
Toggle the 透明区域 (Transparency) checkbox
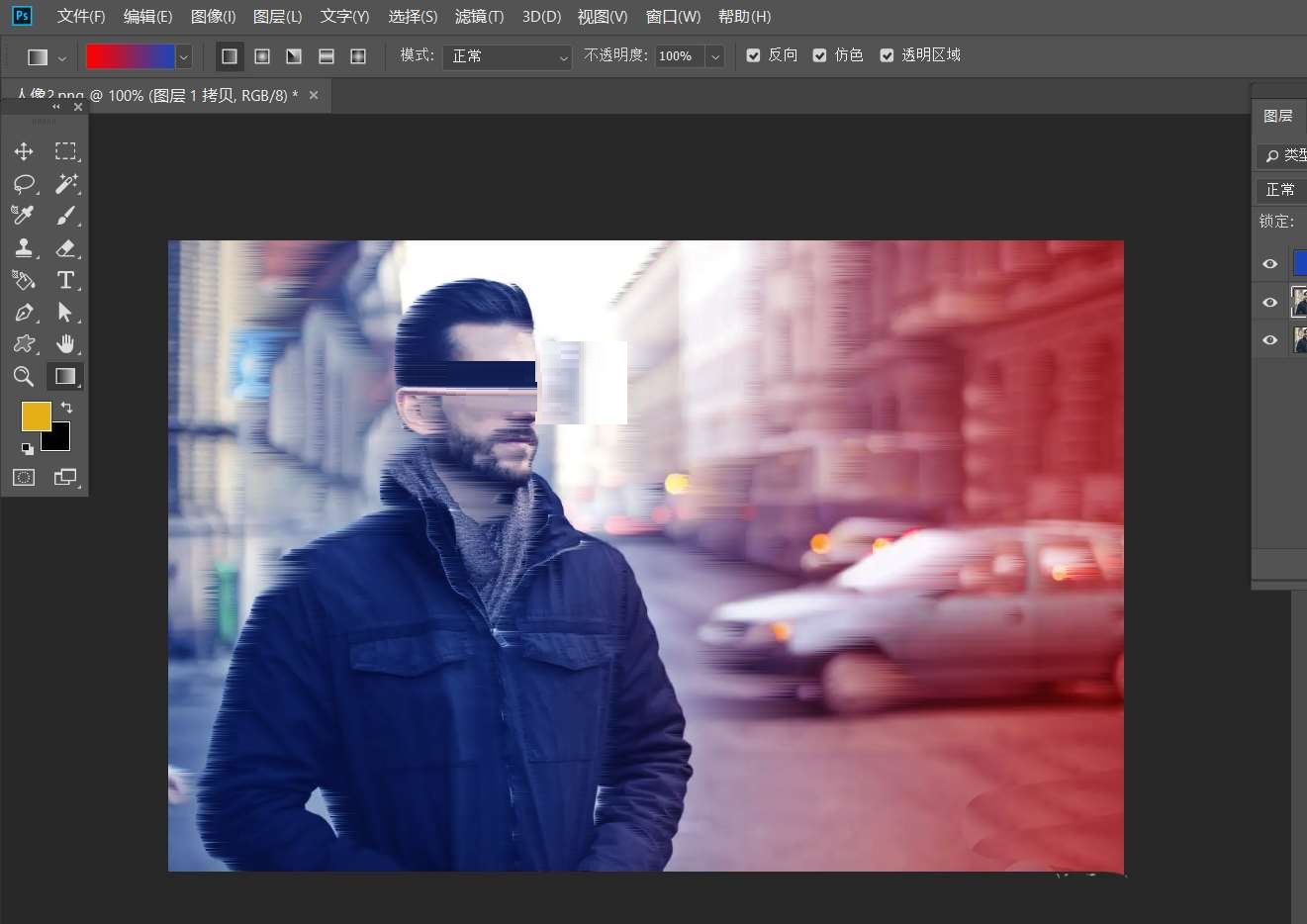(x=887, y=55)
